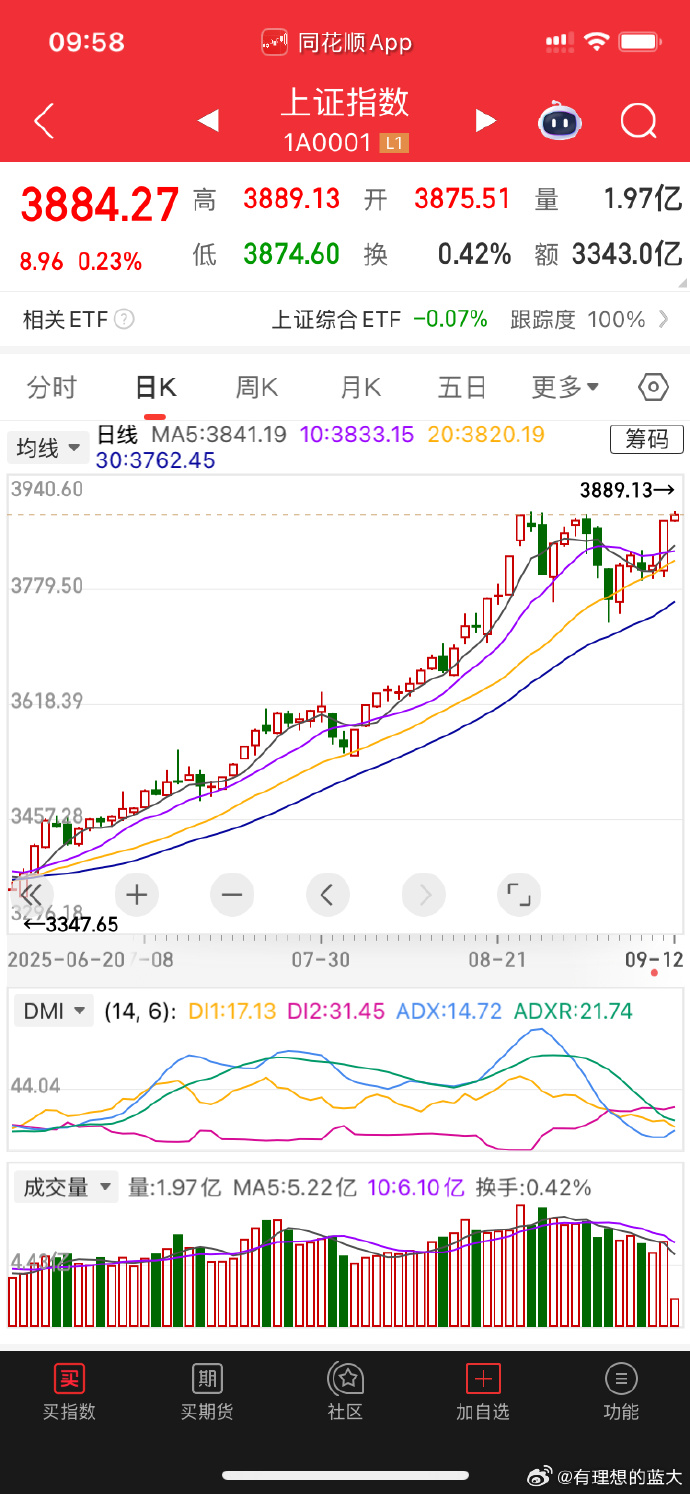690x1494 pixels.
Task: Tap the 10:3833.15 legend value
Action: point(355,435)
